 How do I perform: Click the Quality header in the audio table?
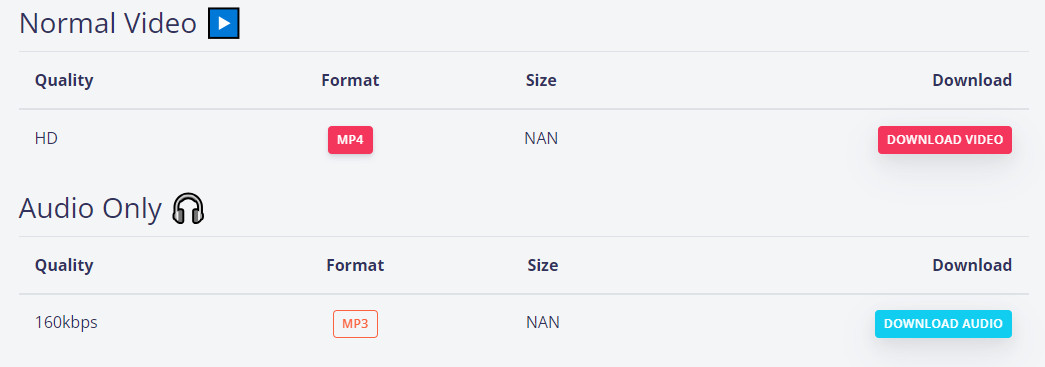point(64,265)
